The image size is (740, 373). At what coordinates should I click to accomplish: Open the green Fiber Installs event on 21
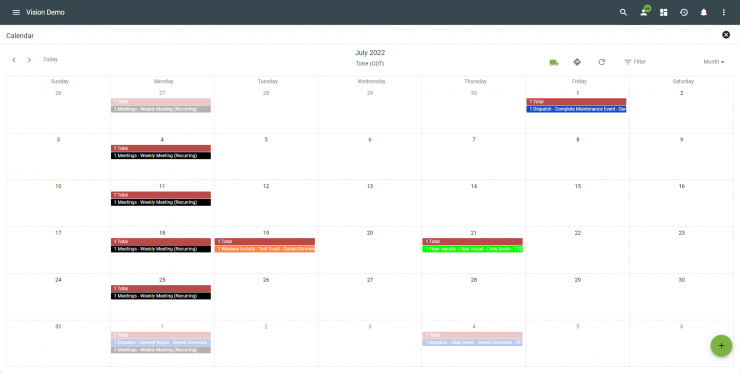[472, 249]
